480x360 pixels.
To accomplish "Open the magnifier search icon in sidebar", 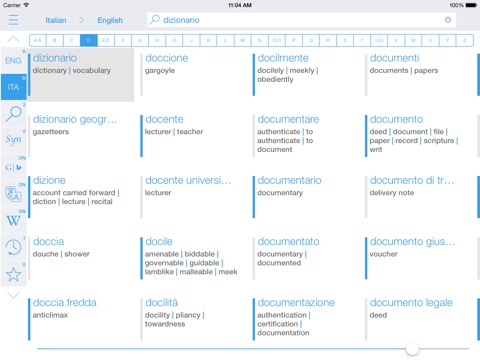I will 14,114.
